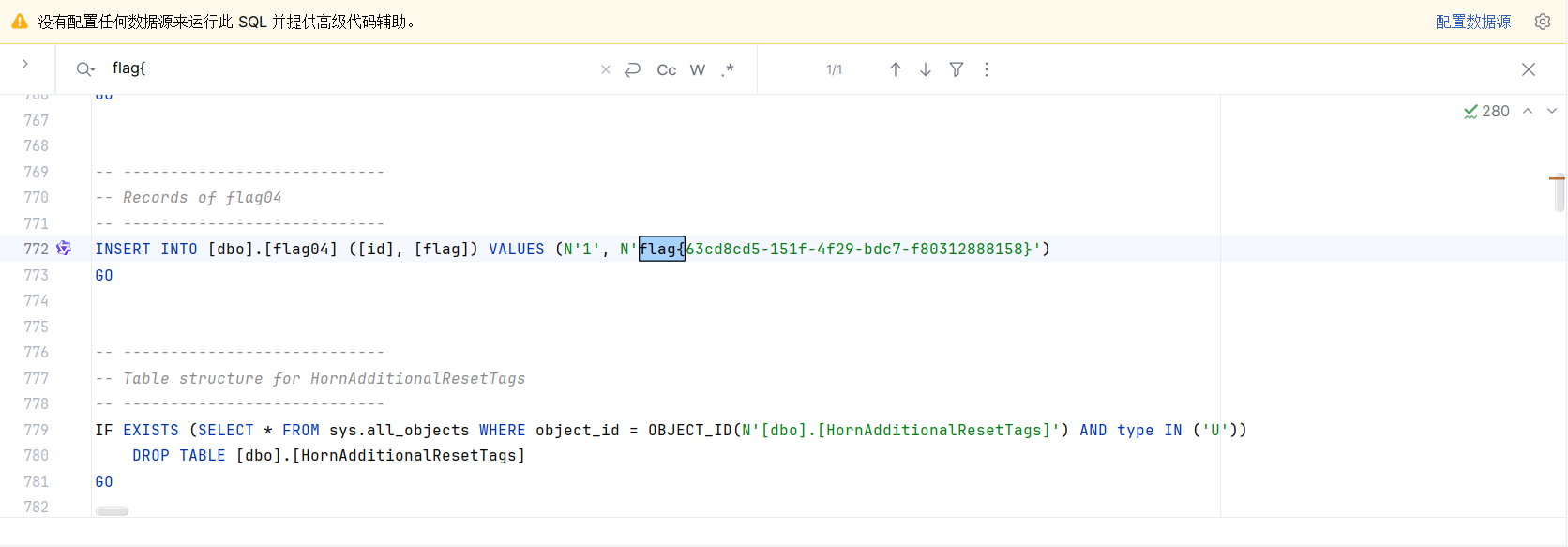This screenshot has height=547, width=1568.
Task: Go to previous highlighted problem arrow
Action: (x=1528, y=111)
